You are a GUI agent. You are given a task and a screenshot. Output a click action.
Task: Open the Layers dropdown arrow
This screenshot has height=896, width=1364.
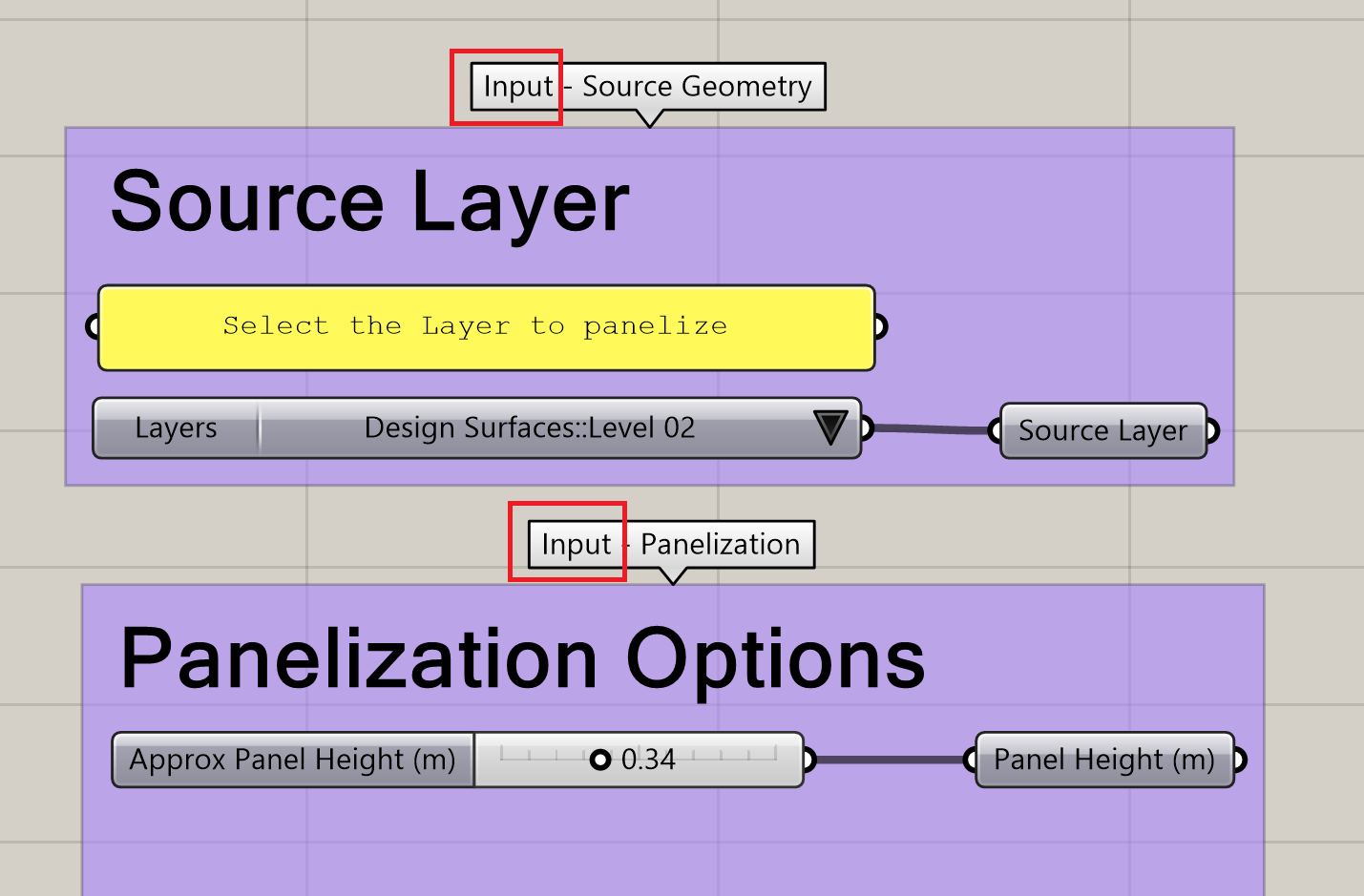[830, 428]
